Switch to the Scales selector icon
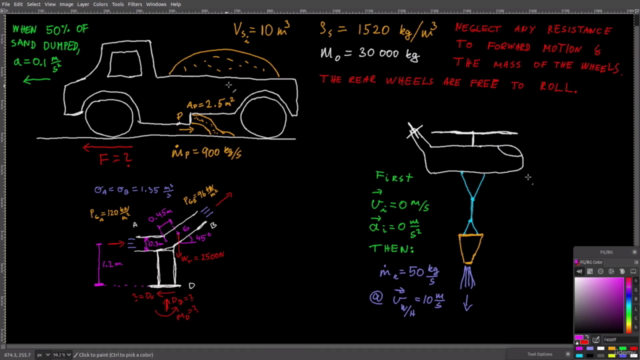Image resolution: width=640 pixels, height=360 pixels. (633, 271)
